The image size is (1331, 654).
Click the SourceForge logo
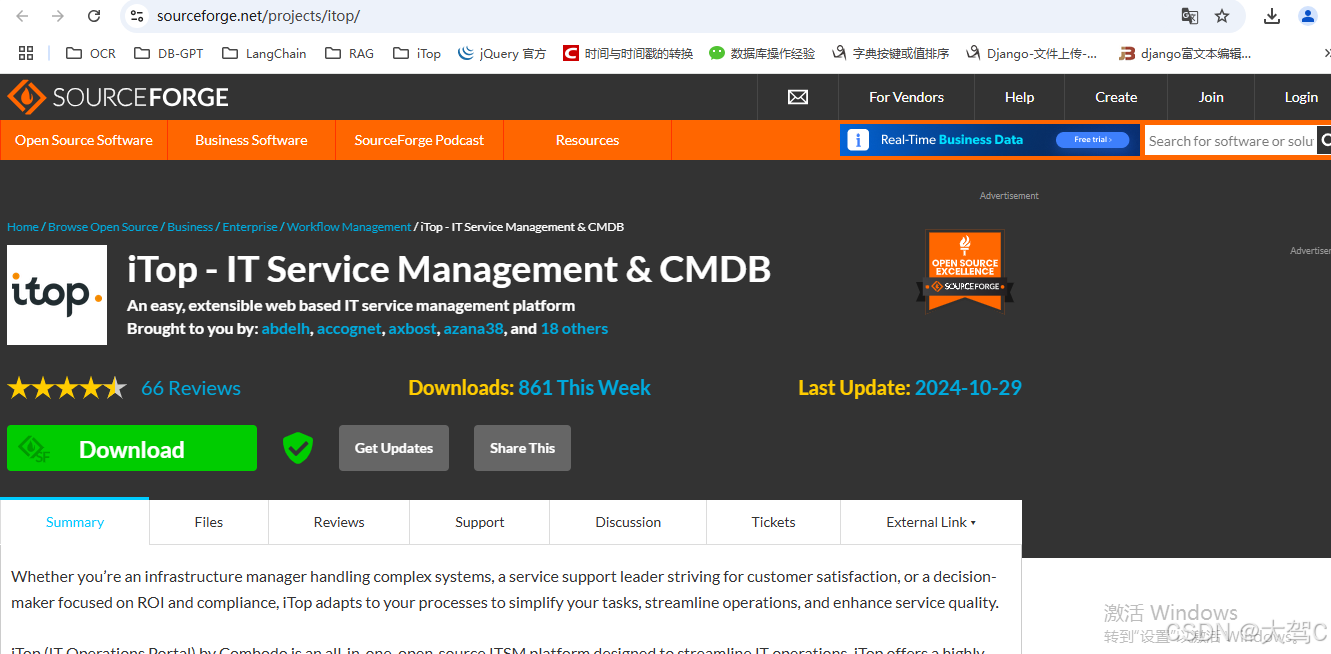point(118,97)
